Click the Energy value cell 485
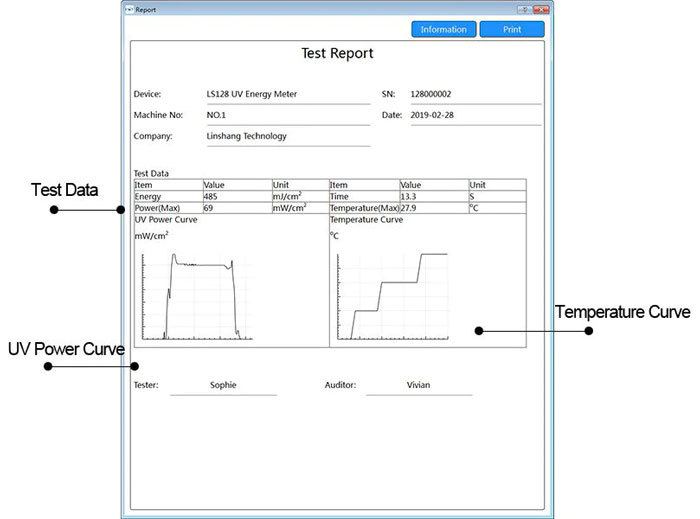Image resolution: width=700 pixels, height=519 pixels. pyautogui.click(x=238, y=197)
